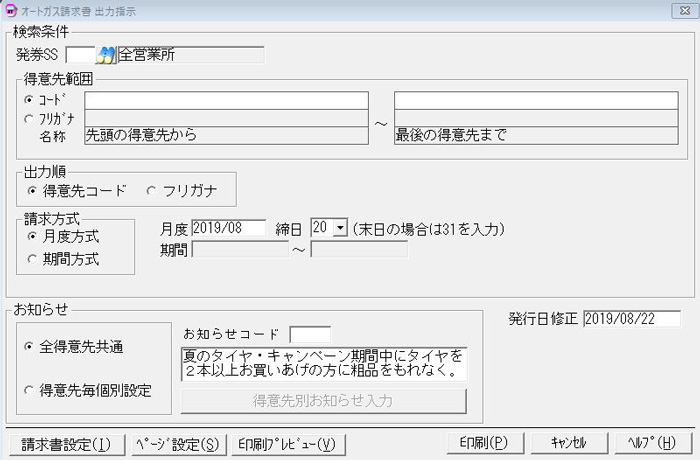Select the フリガナ range radio button
The height and width of the screenshot is (460, 700).
pyautogui.click(x=28, y=118)
